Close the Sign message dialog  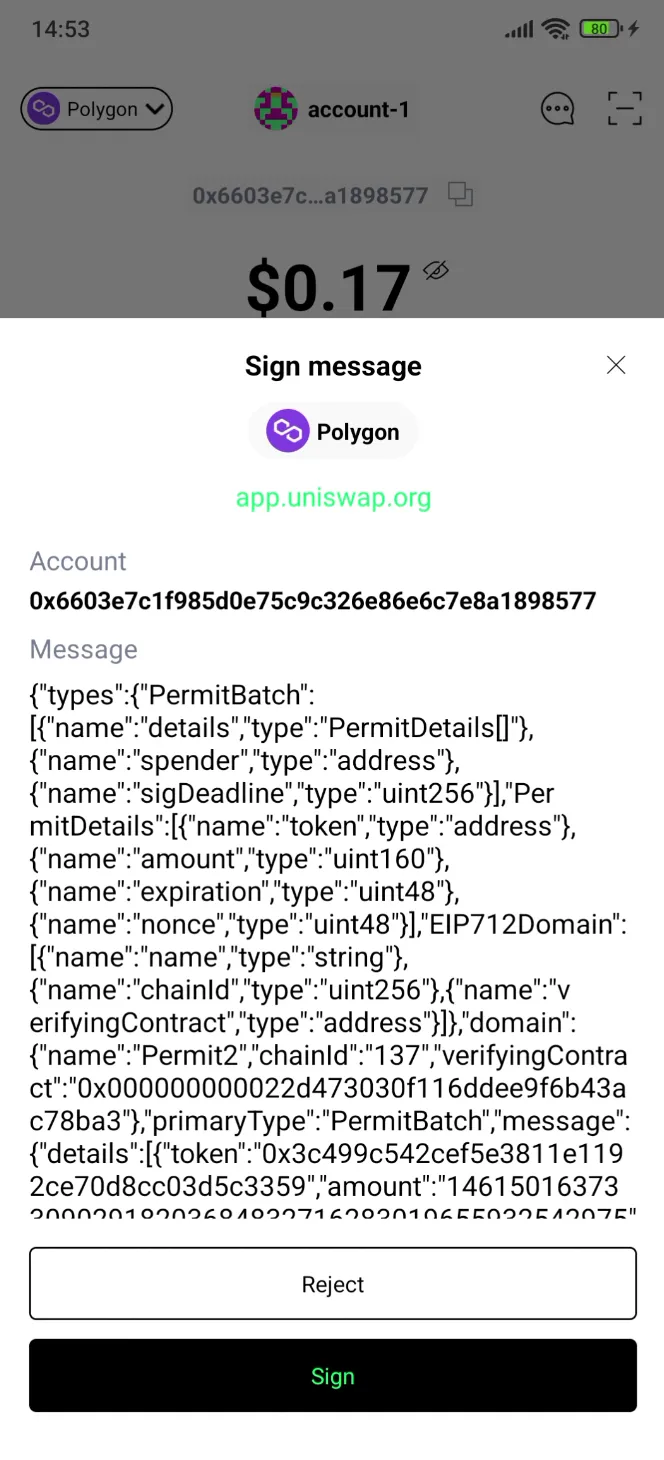click(x=616, y=365)
